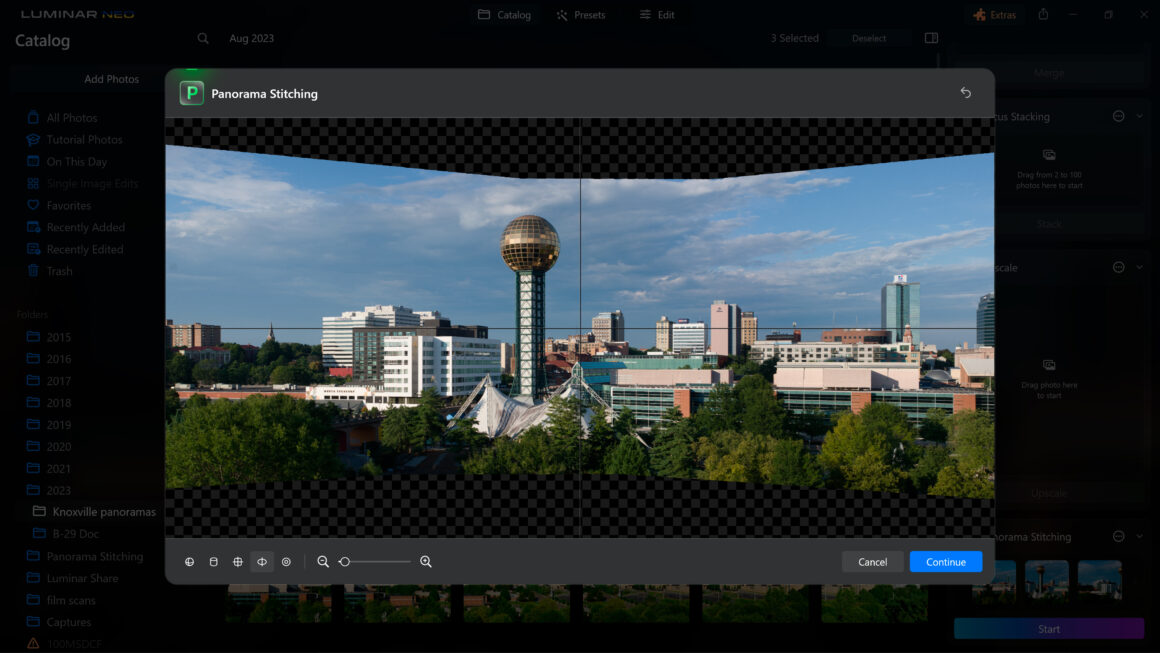This screenshot has width=1160, height=653.
Task: Click the zoom slider handle
Action: click(345, 562)
